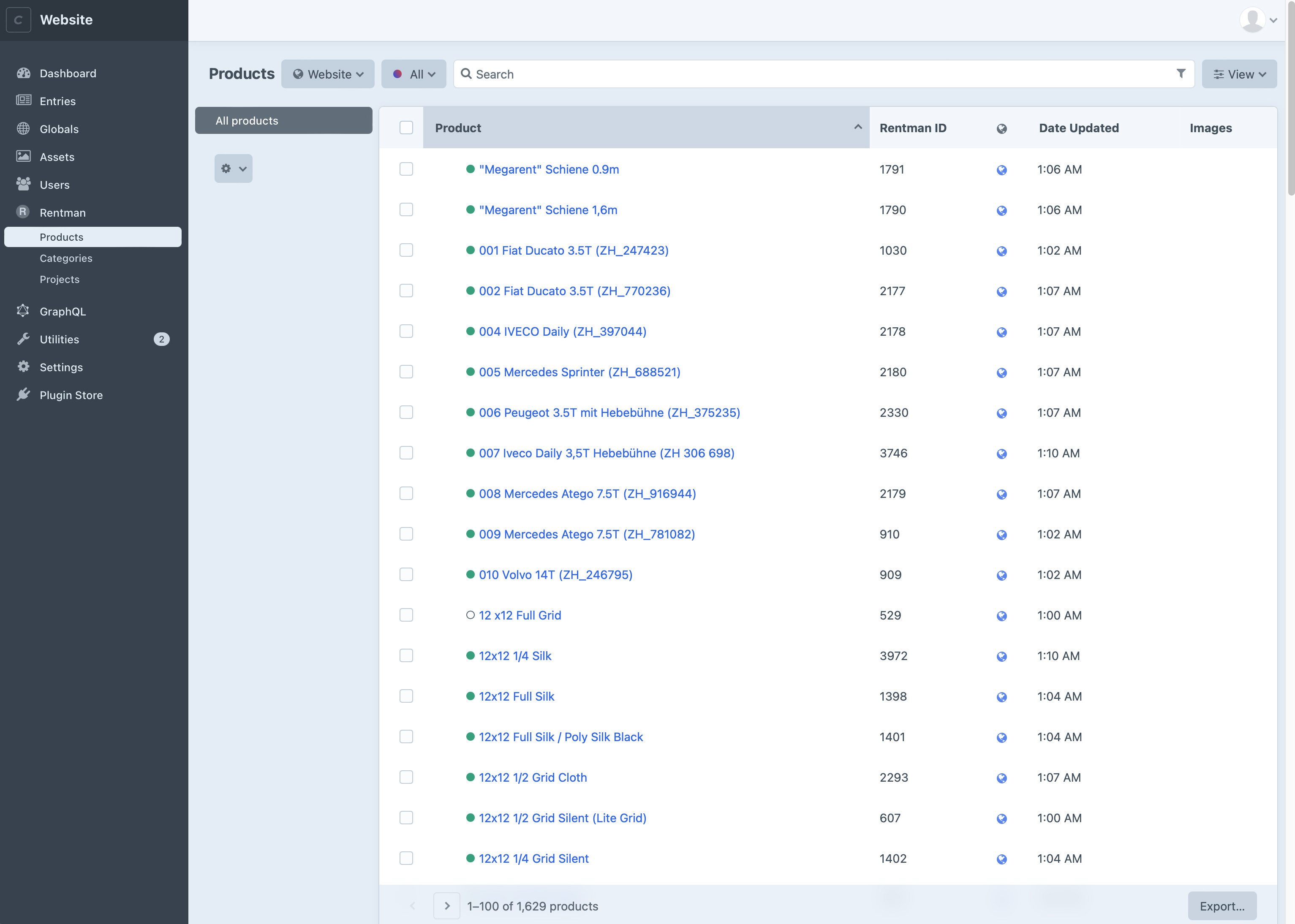This screenshot has width=1295, height=924.
Task: Check the "Megarent" Schiene 0.9m row
Action: click(x=406, y=169)
